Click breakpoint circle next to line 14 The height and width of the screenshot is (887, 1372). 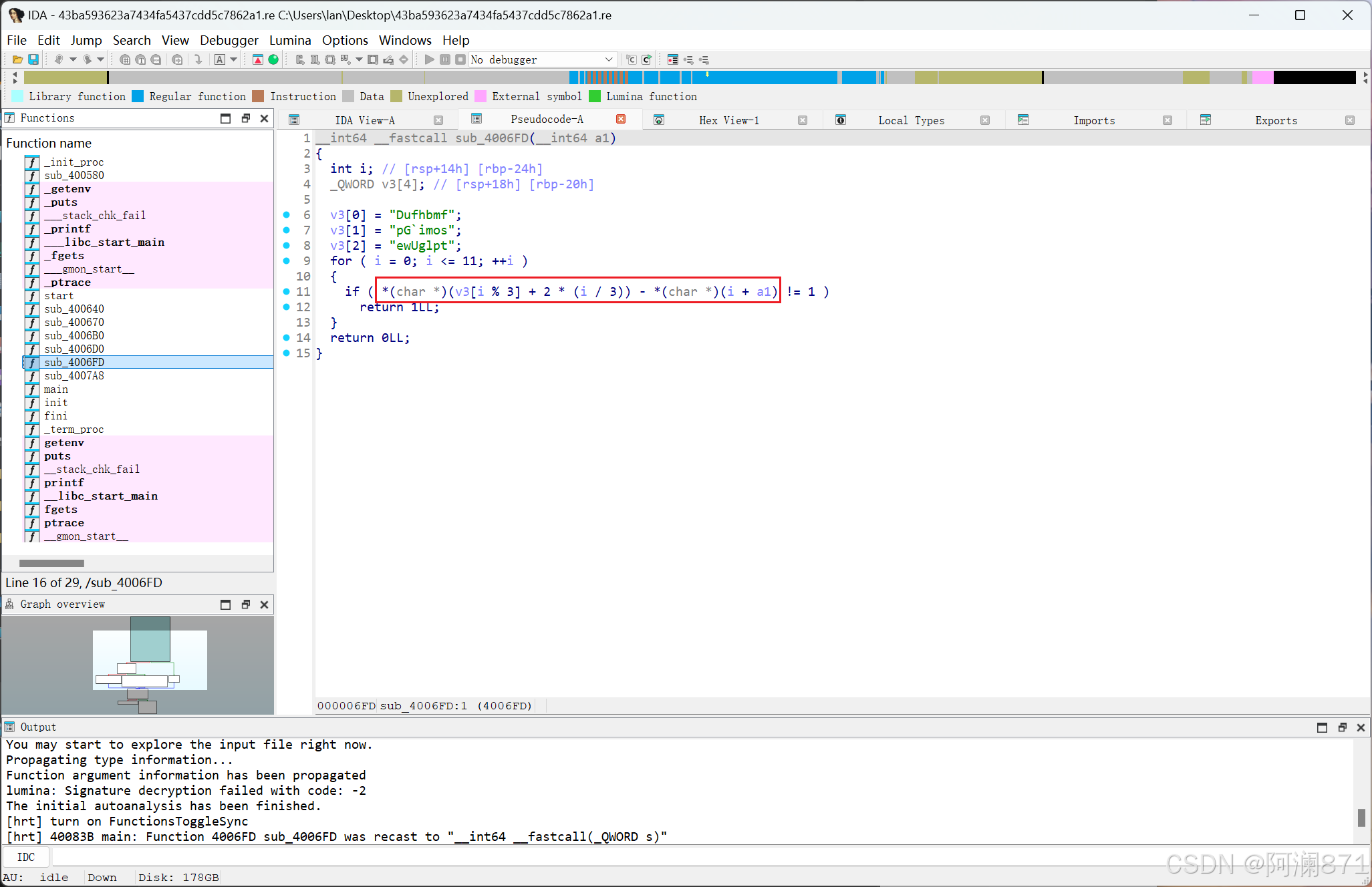(x=286, y=338)
